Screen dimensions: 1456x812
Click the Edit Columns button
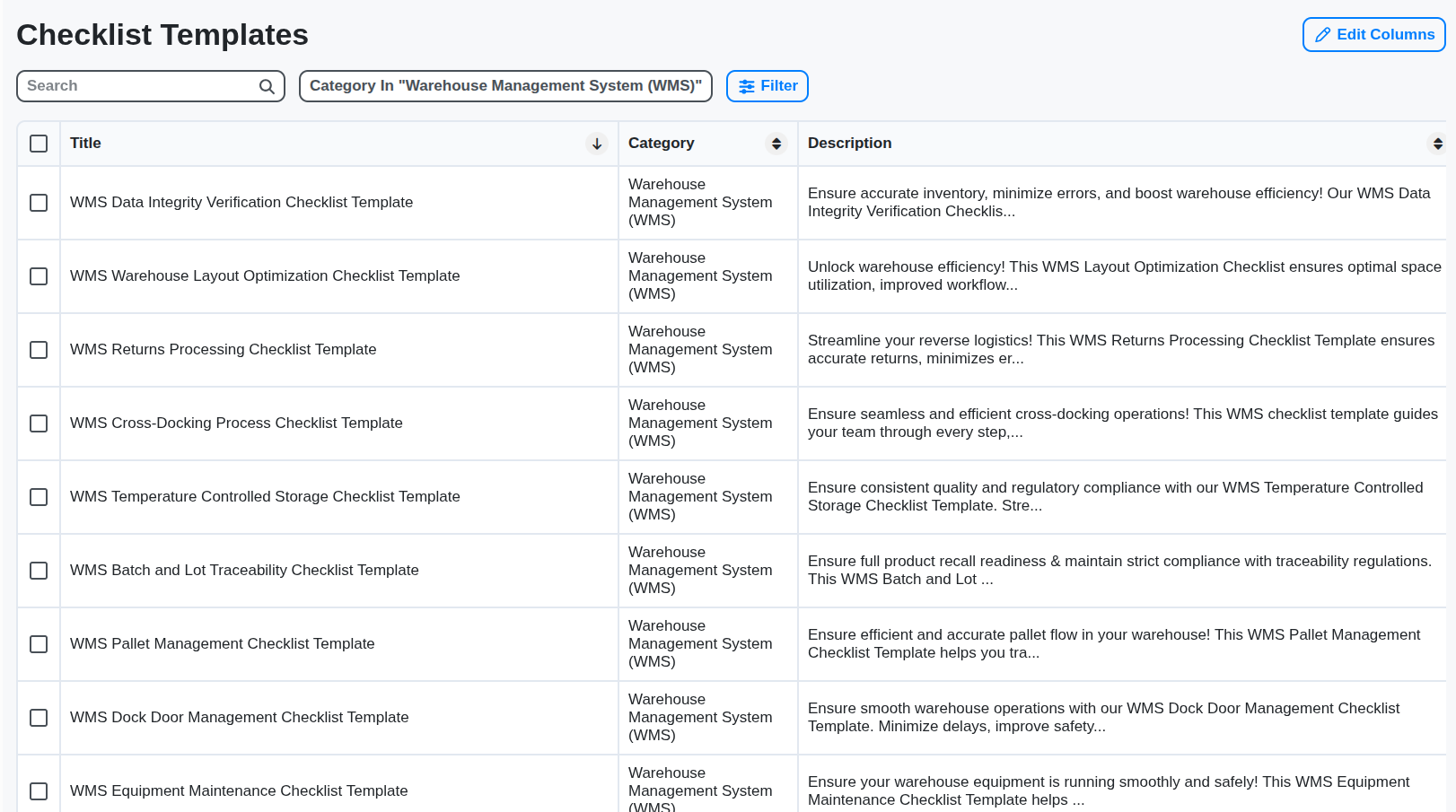(1373, 34)
